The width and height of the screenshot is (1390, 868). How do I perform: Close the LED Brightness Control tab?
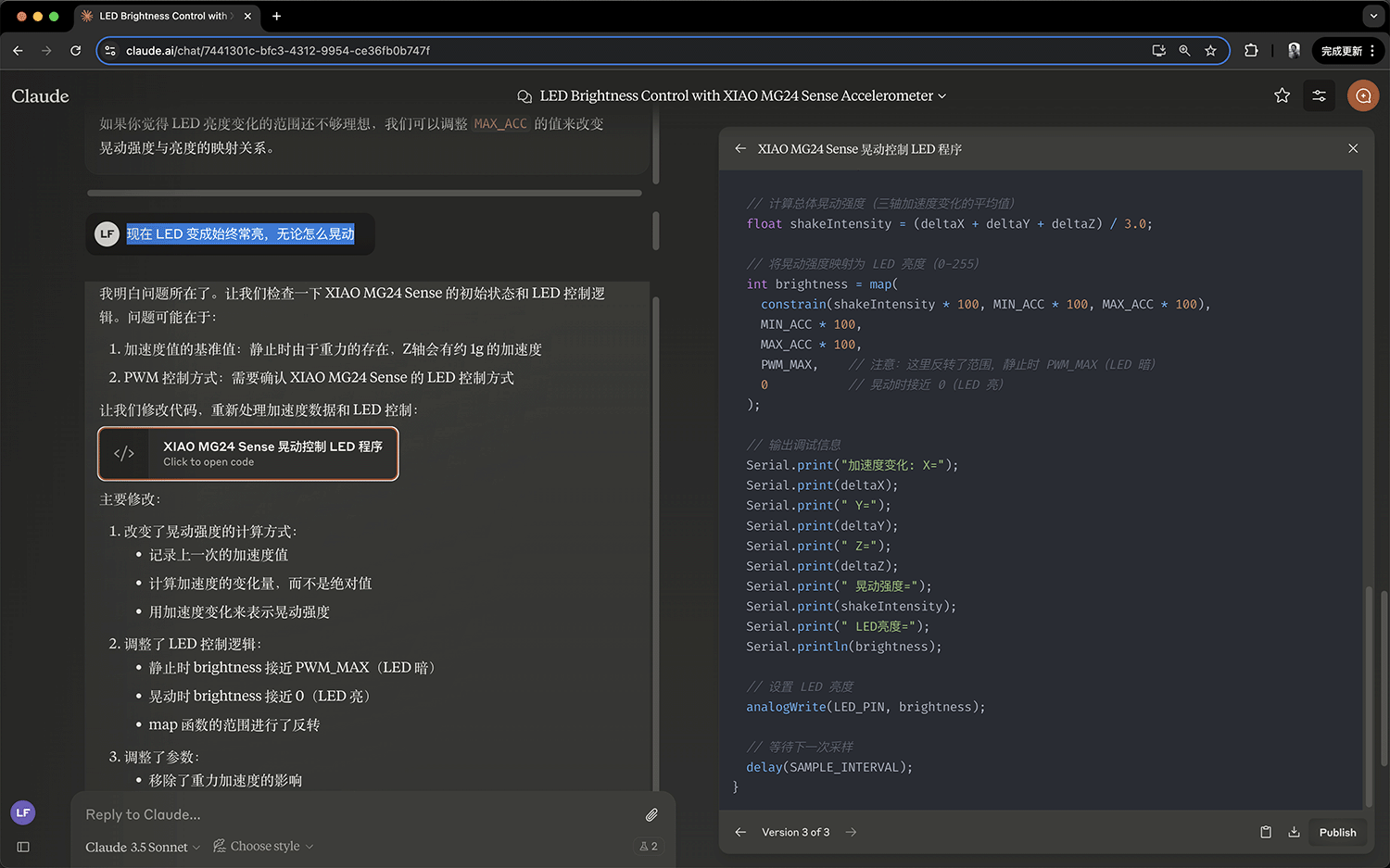[x=247, y=16]
